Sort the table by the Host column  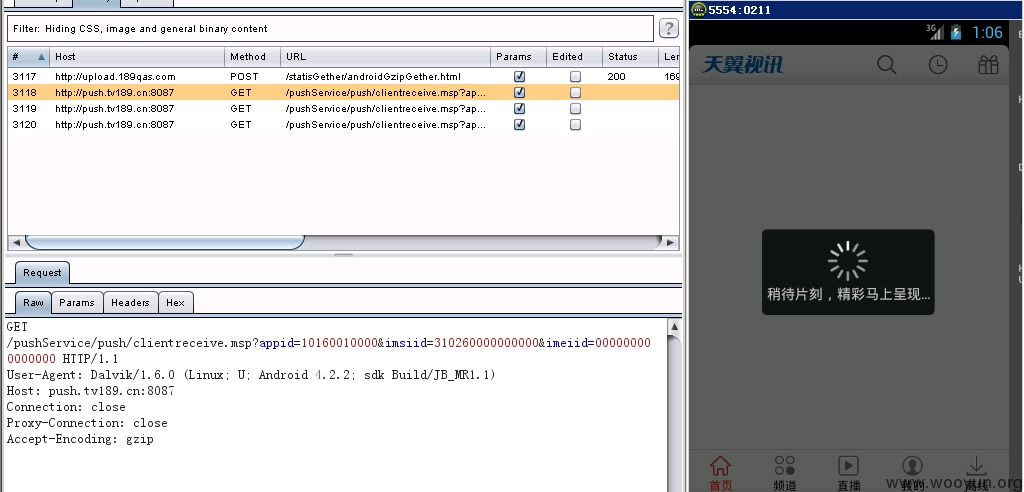click(x=137, y=57)
